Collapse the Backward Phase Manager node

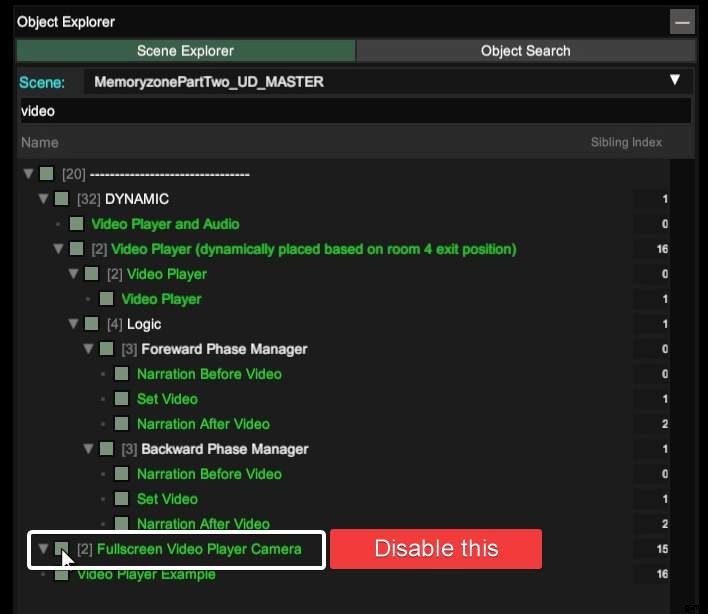click(x=88, y=449)
